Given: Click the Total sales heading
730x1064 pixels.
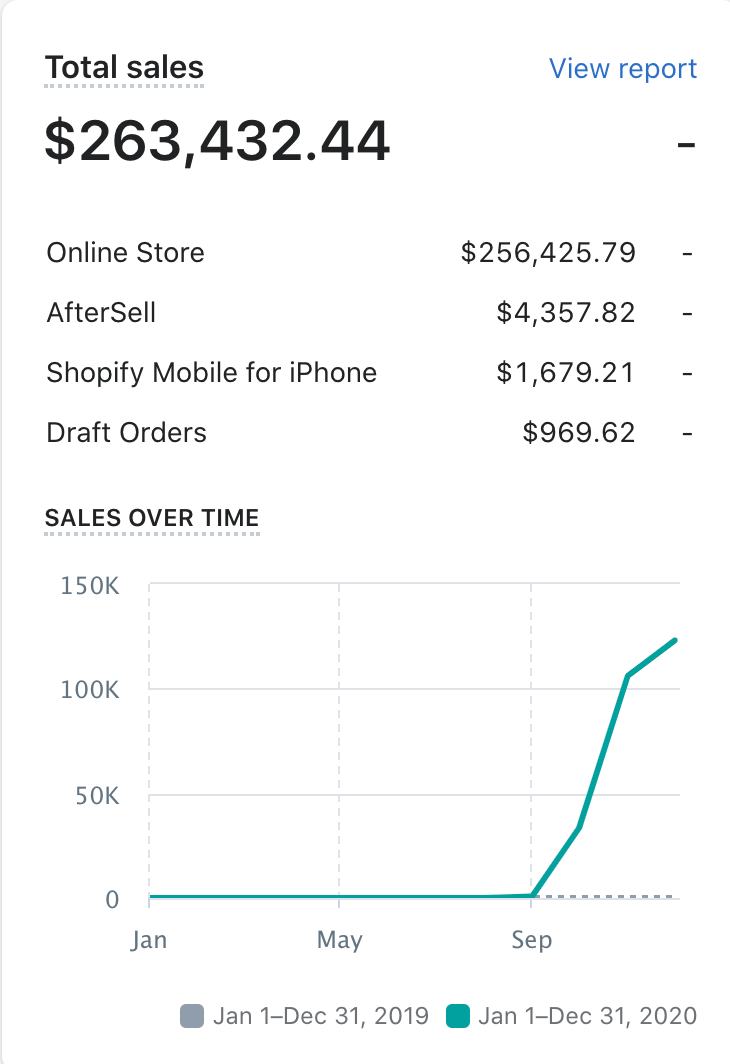Looking at the screenshot, I should (x=125, y=68).
